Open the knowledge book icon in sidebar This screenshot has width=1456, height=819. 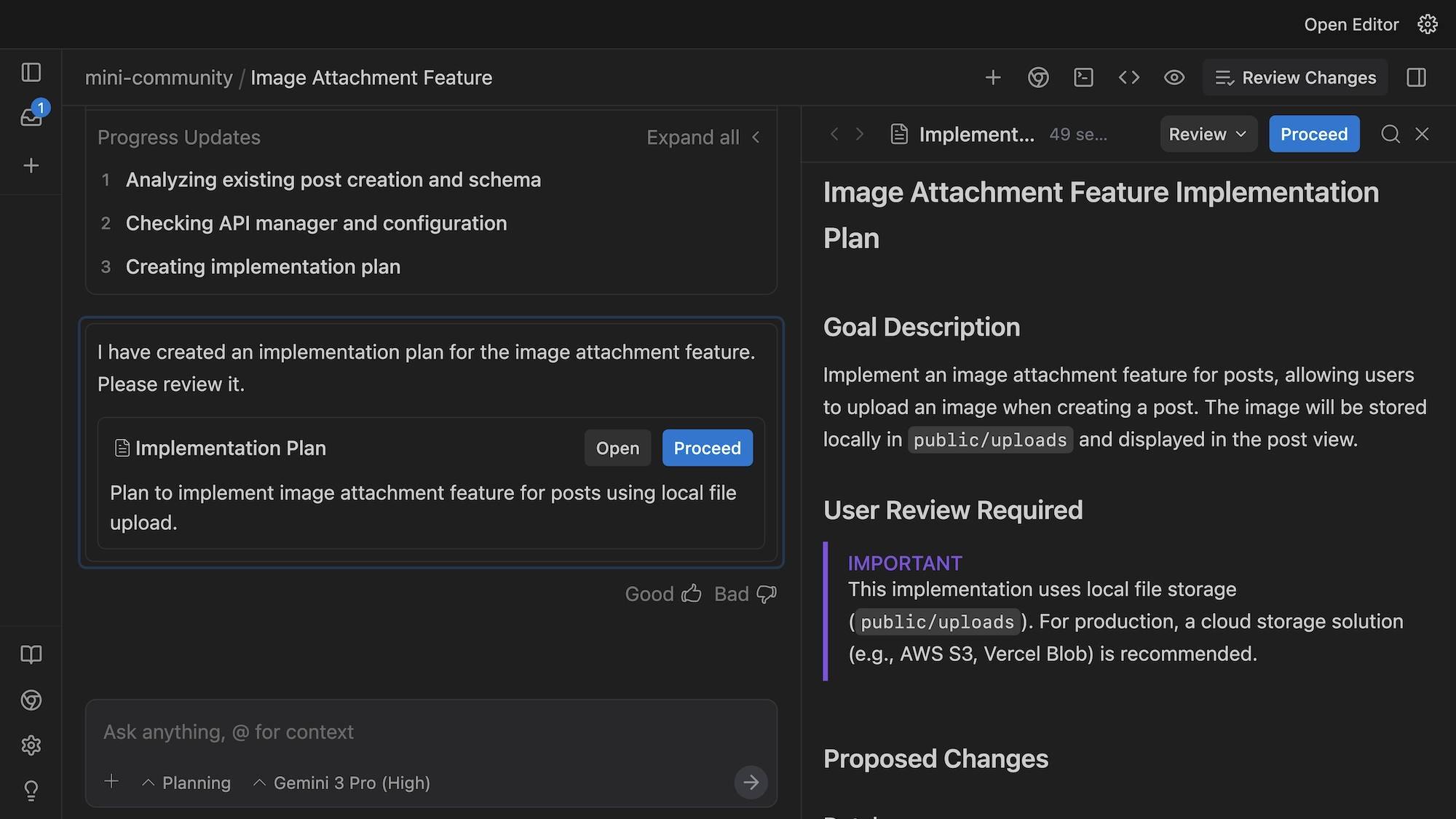[x=31, y=654]
